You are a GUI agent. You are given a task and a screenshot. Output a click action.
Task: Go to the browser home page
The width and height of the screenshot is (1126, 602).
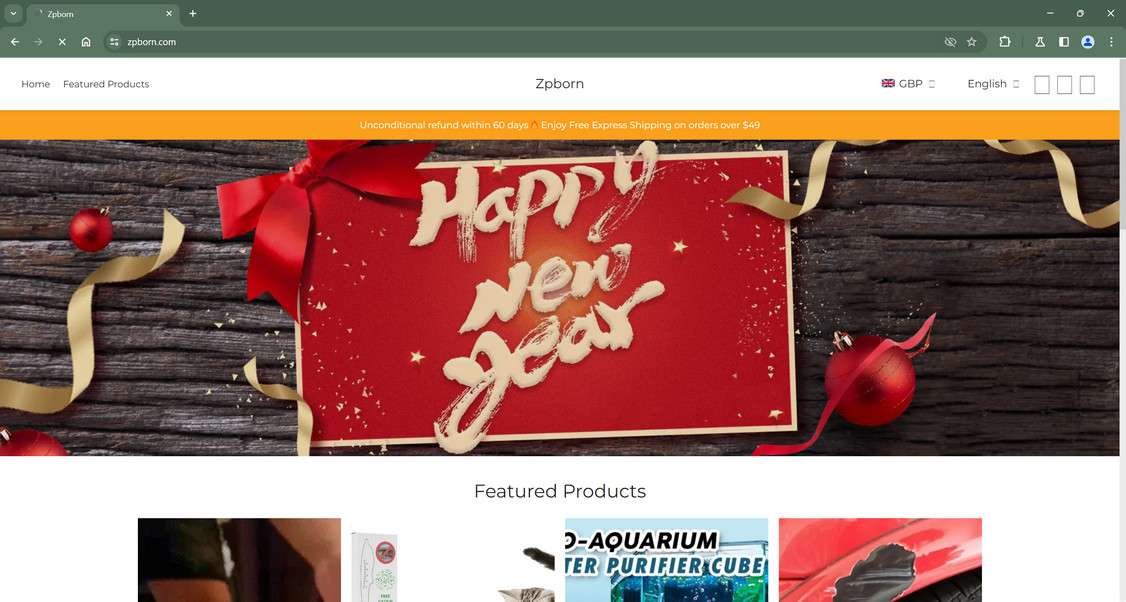[86, 42]
